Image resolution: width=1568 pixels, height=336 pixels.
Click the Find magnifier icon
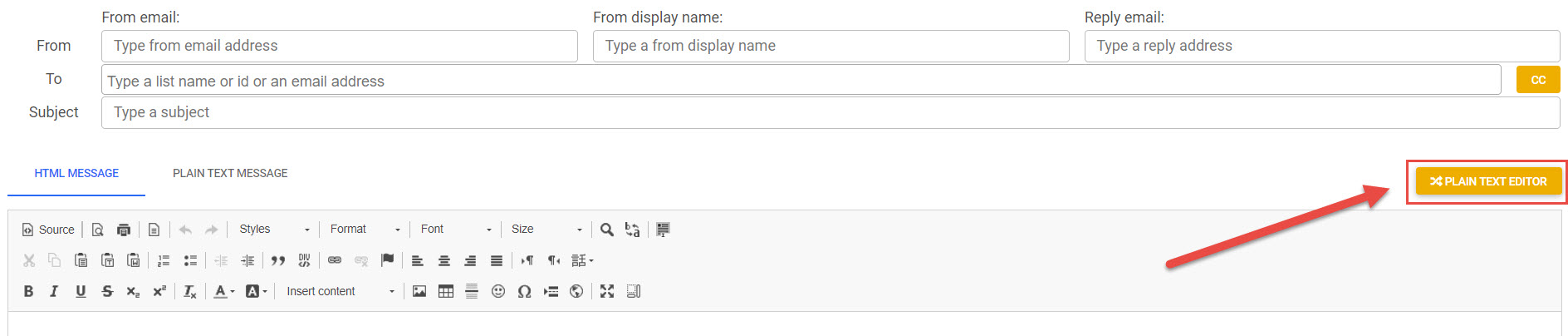[607, 230]
